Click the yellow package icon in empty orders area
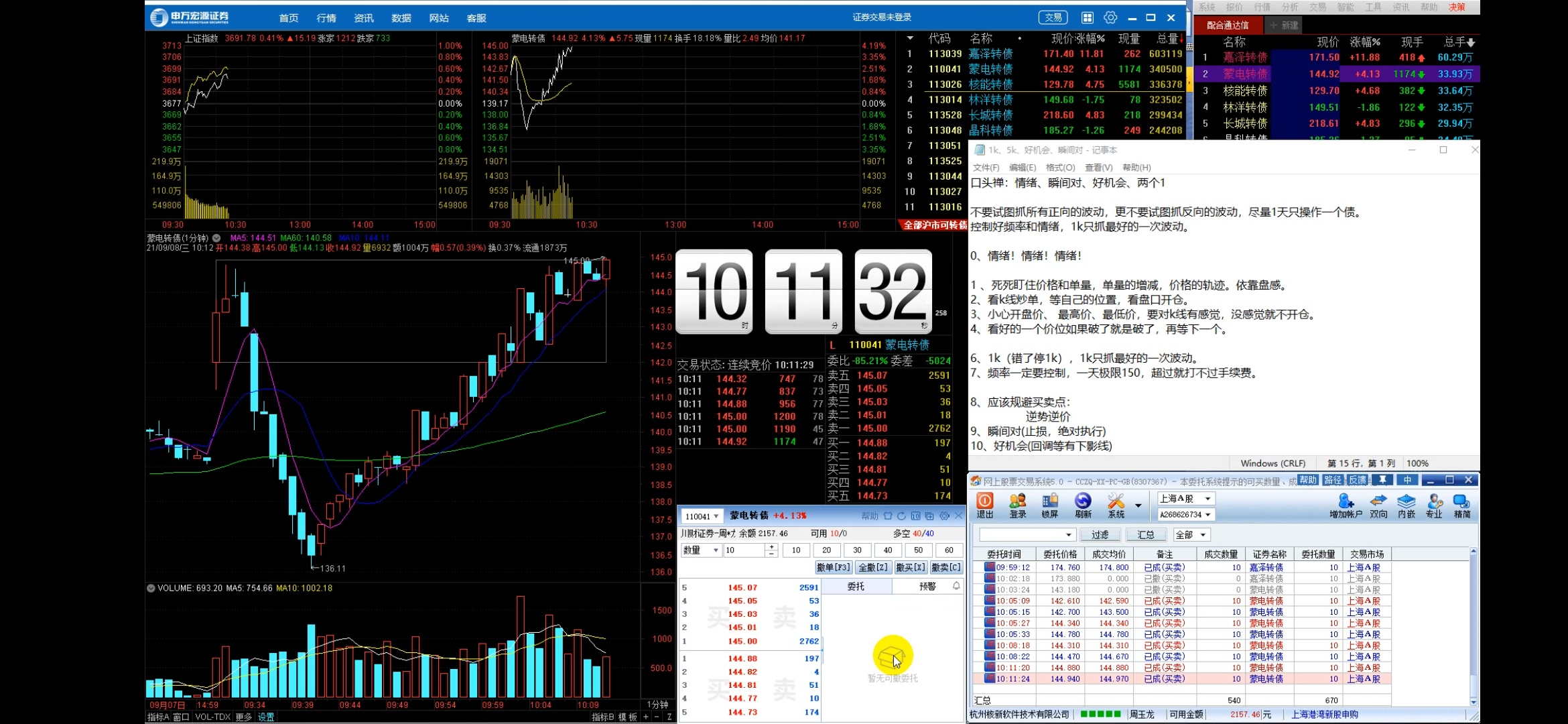 pos(893,655)
